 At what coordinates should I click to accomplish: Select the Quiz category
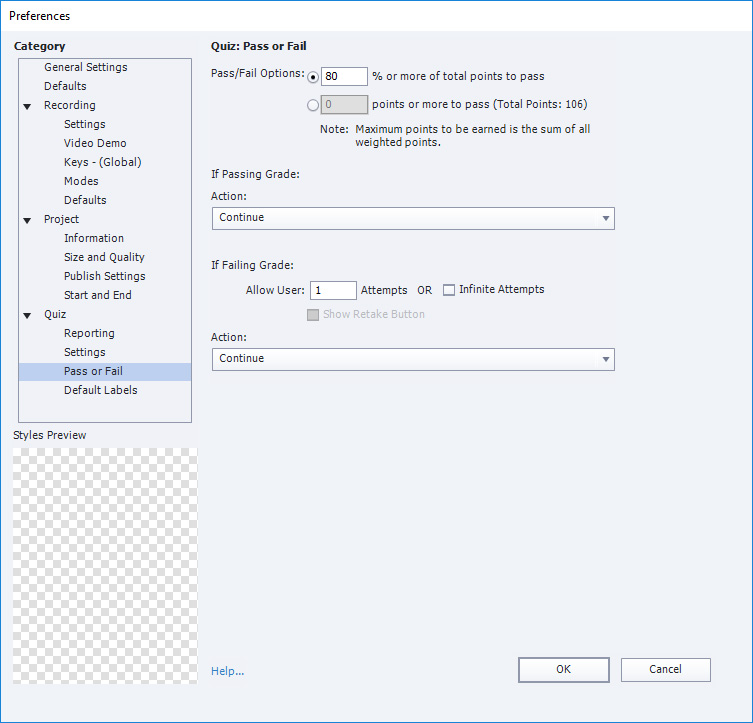(55, 314)
